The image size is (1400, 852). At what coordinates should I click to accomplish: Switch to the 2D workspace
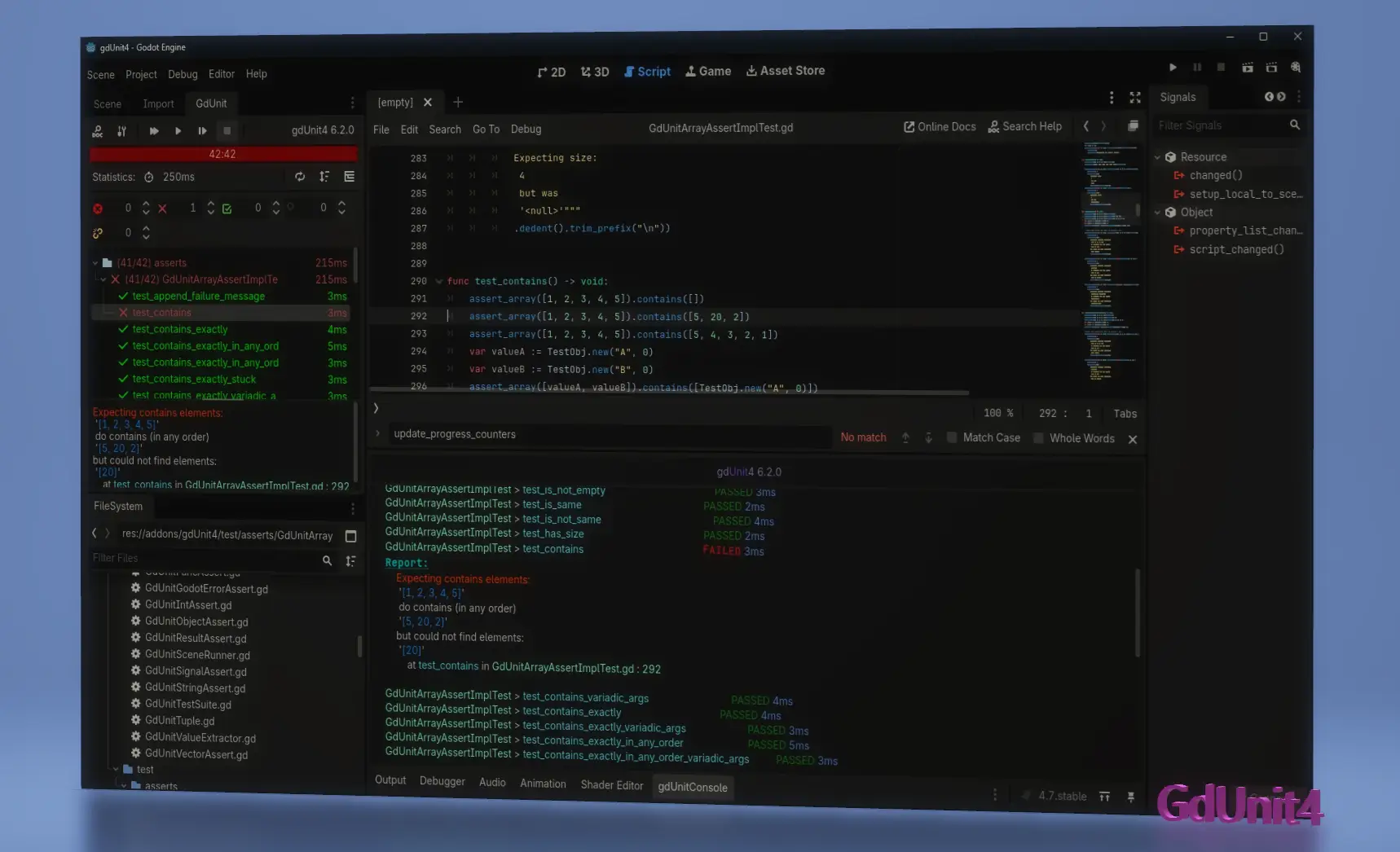pyautogui.click(x=552, y=72)
